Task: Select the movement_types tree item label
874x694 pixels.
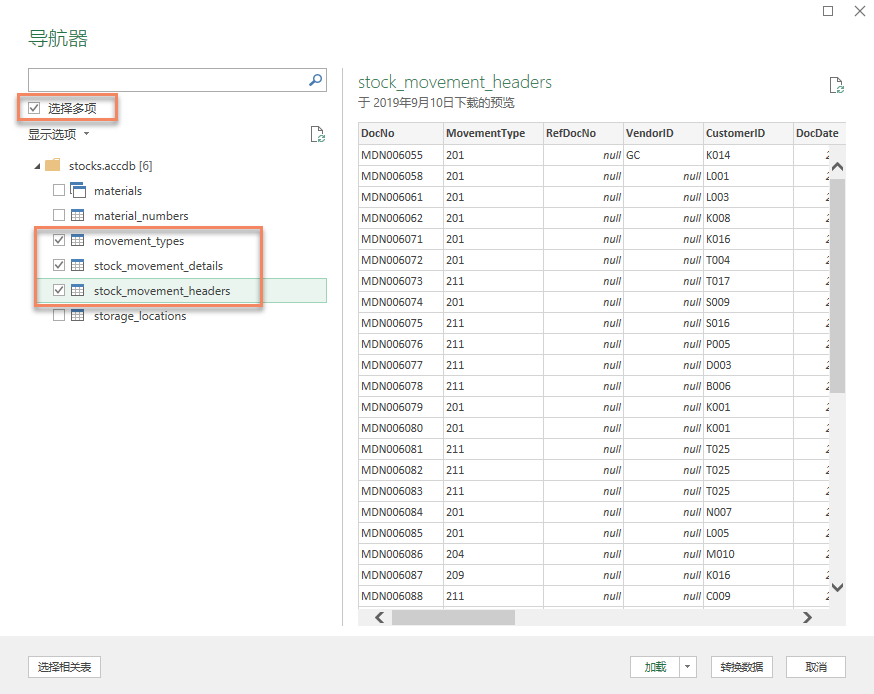Action: [x=139, y=241]
